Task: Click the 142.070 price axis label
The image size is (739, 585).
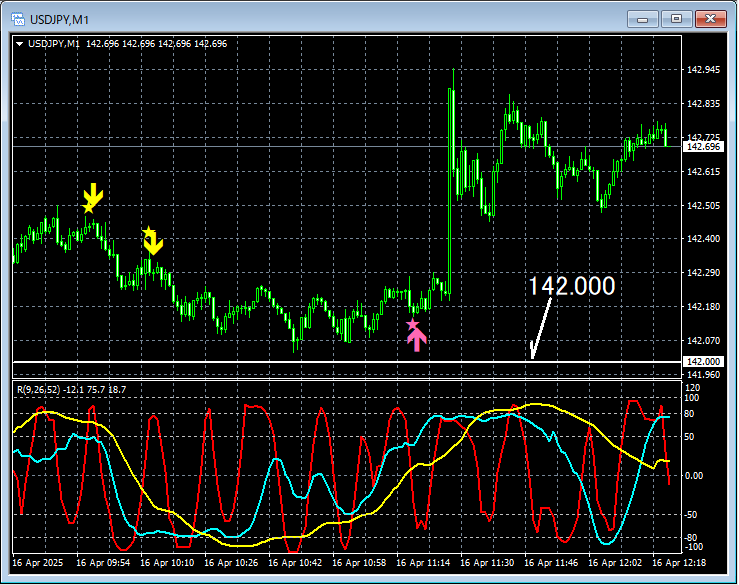Action: pos(703,340)
